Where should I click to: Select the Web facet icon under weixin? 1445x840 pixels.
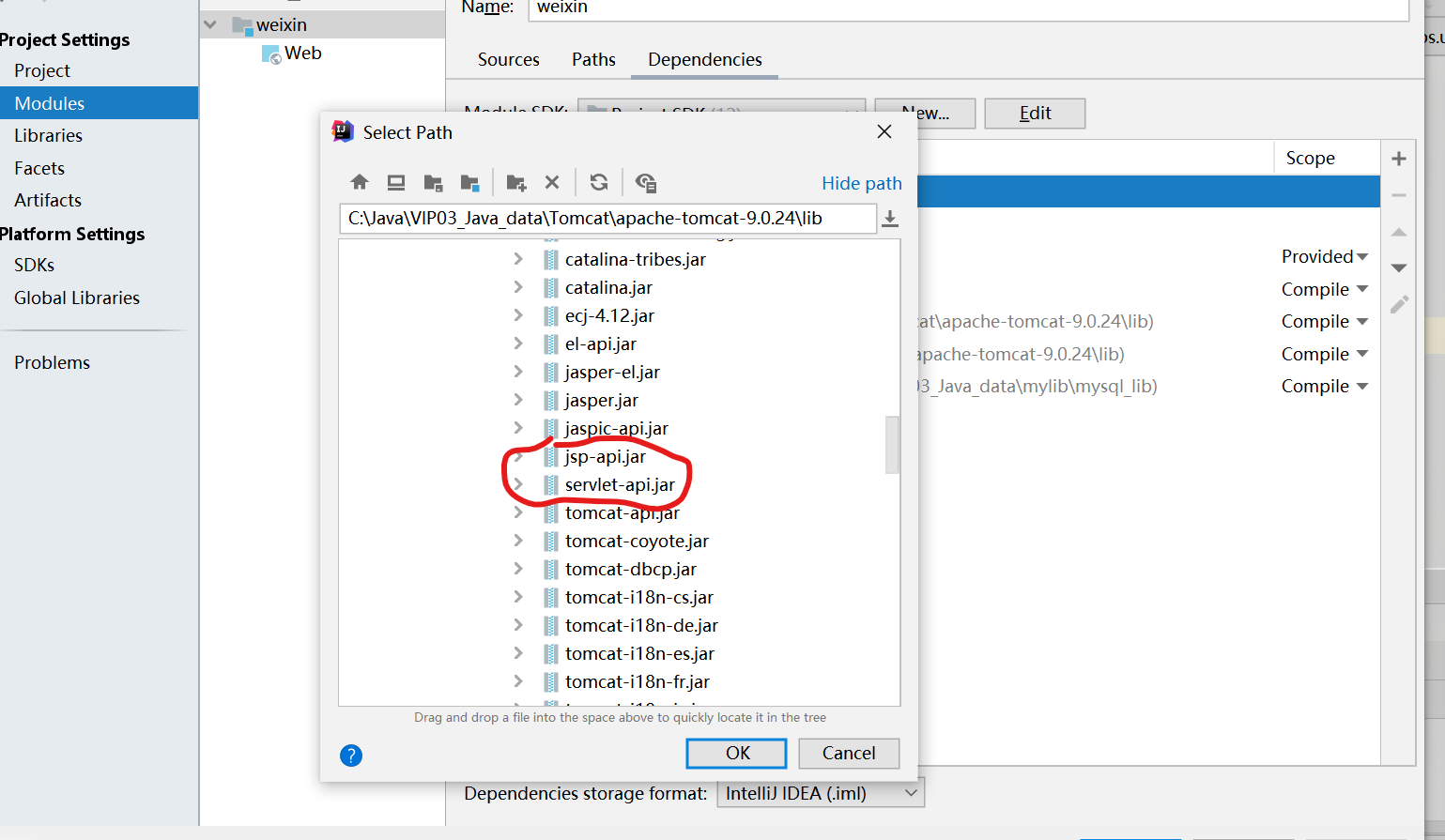pos(271,54)
